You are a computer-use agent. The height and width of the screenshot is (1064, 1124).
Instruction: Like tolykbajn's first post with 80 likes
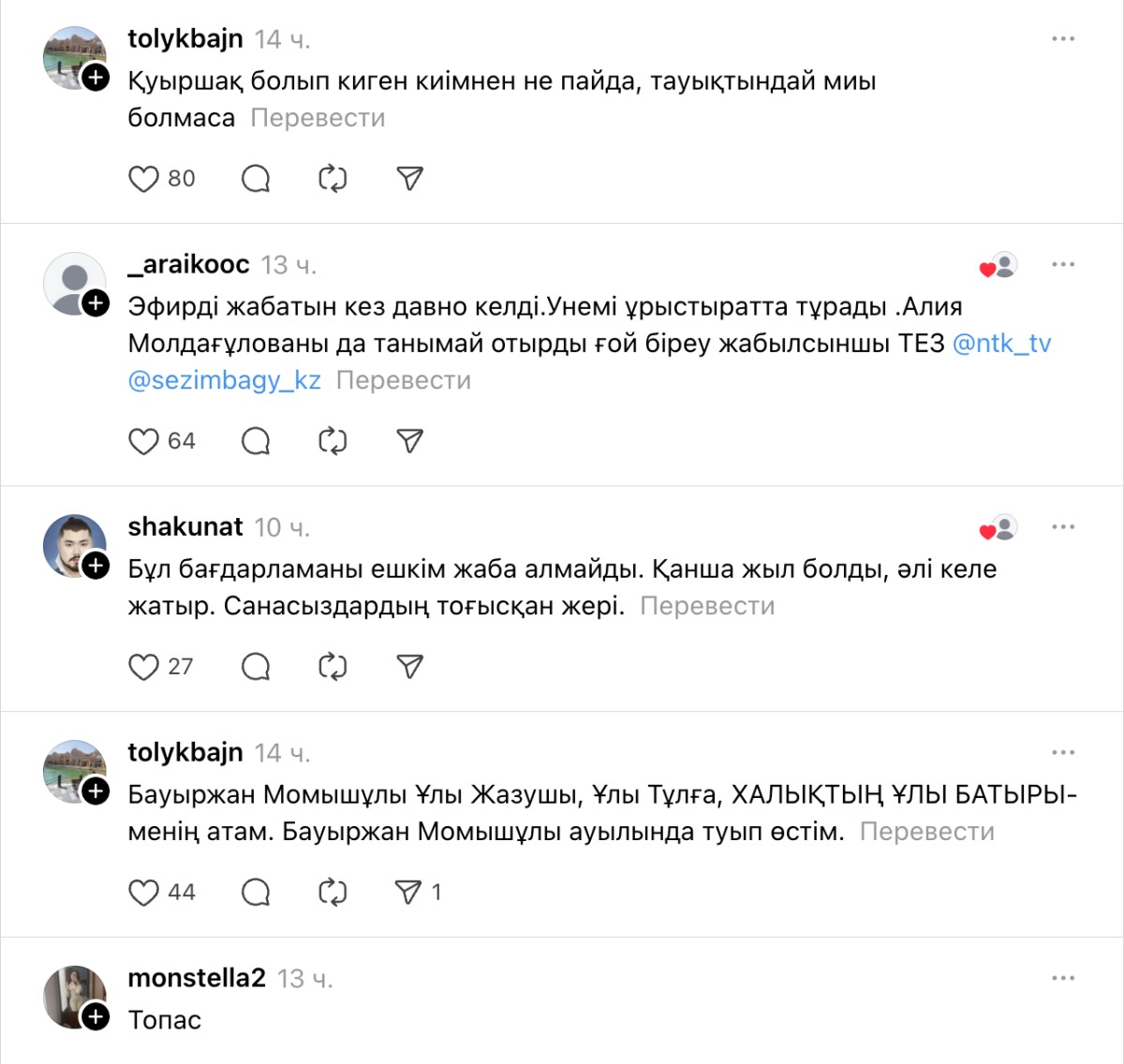coord(143,179)
